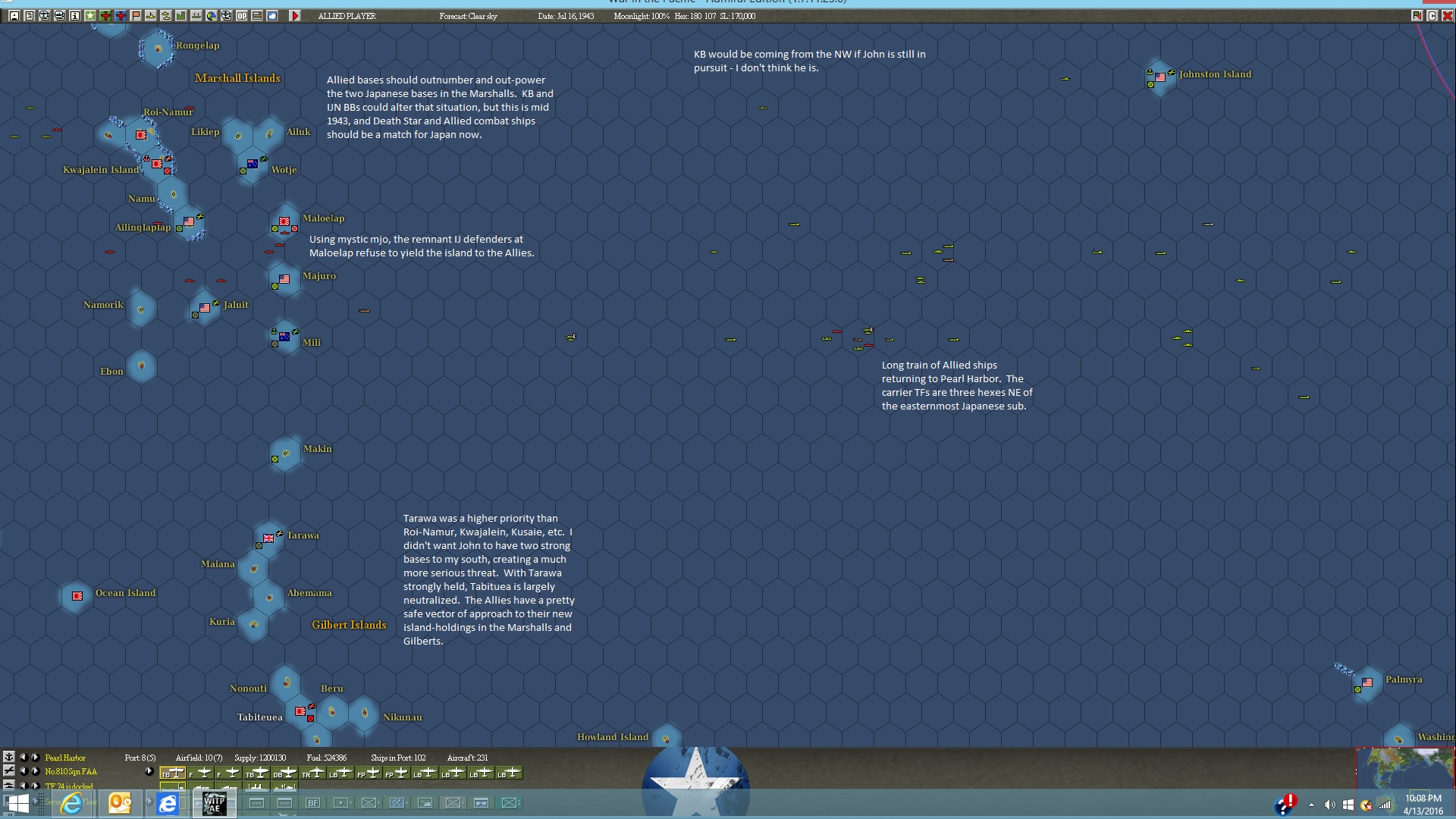Click the globe icon in top toolbar

(x=212, y=16)
